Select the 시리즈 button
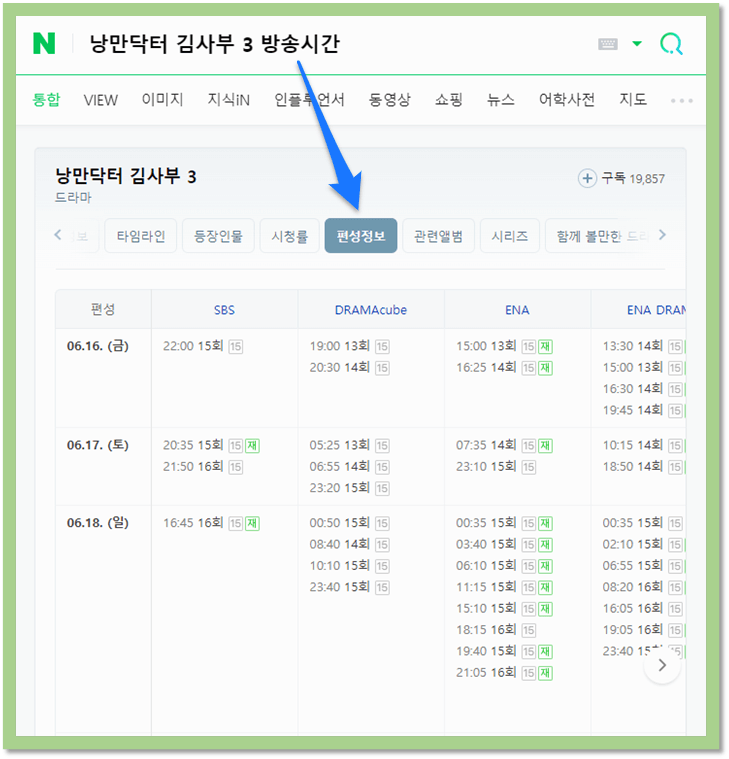Viewport: 729px width, 759px height. click(x=509, y=236)
